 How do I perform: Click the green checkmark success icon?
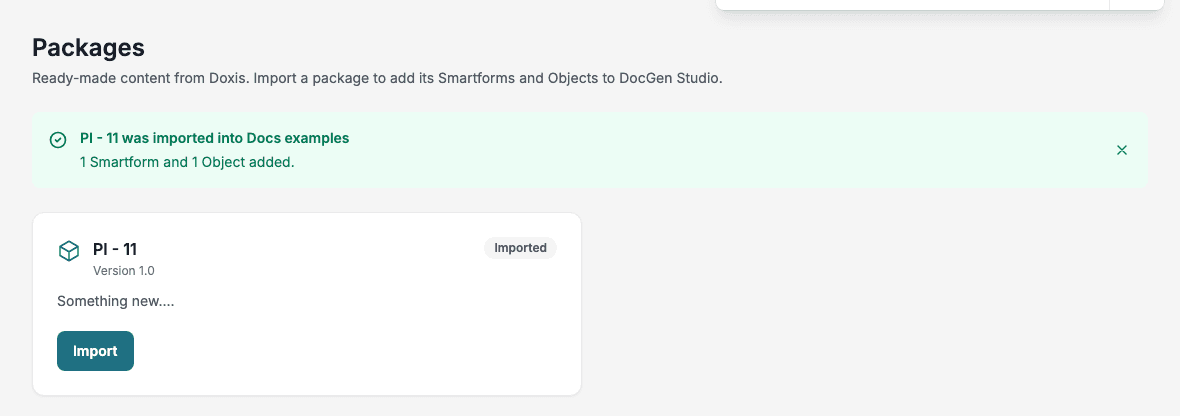(x=58, y=140)
